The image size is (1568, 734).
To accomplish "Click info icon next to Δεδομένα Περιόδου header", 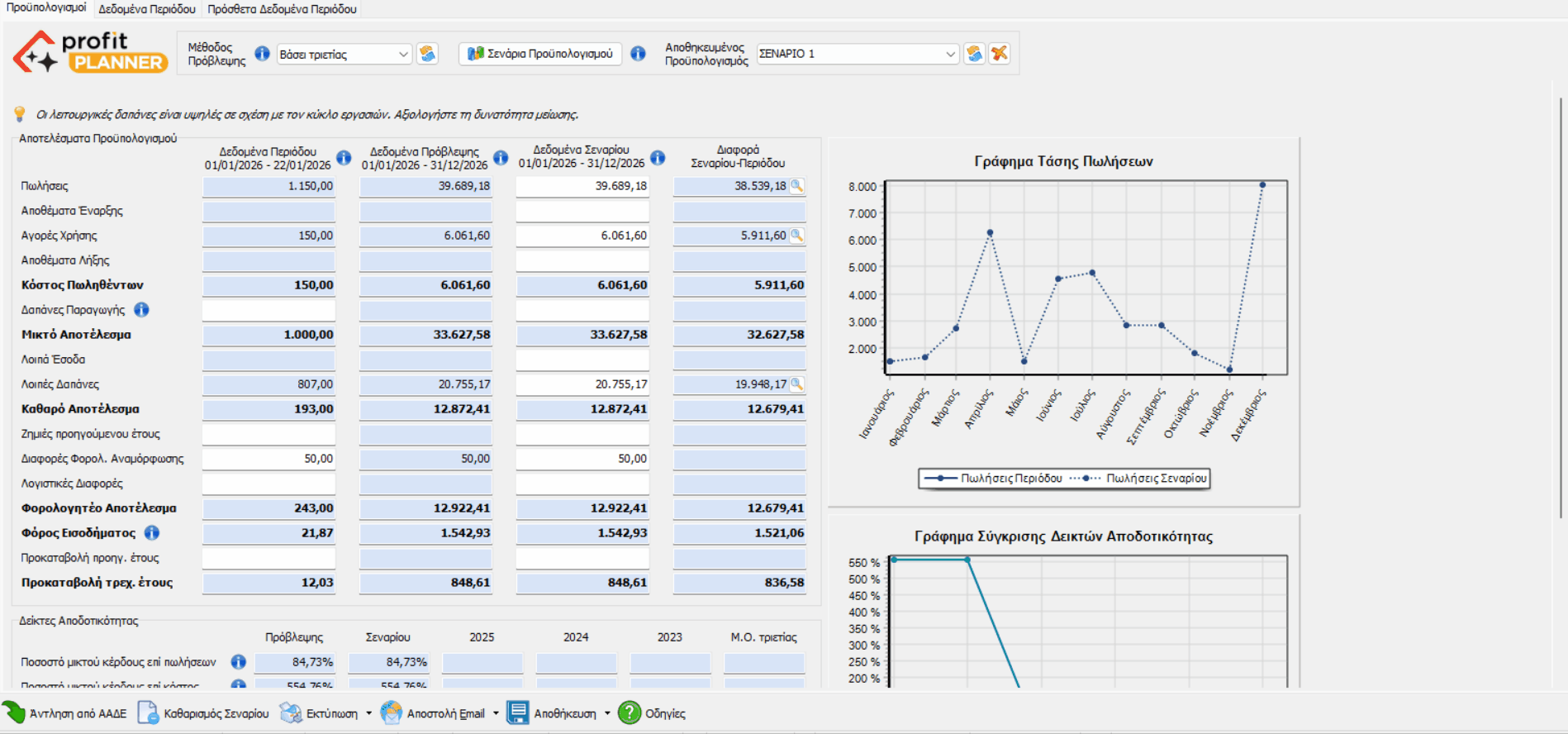I will click(x=344, y=158).
